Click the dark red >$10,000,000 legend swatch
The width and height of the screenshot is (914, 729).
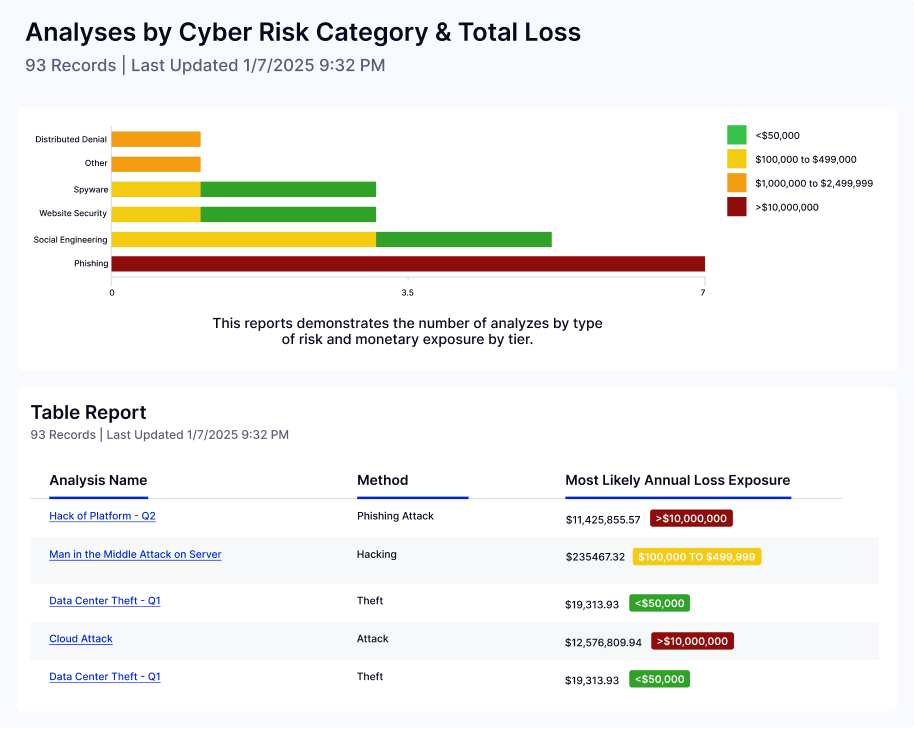point(737,207)
